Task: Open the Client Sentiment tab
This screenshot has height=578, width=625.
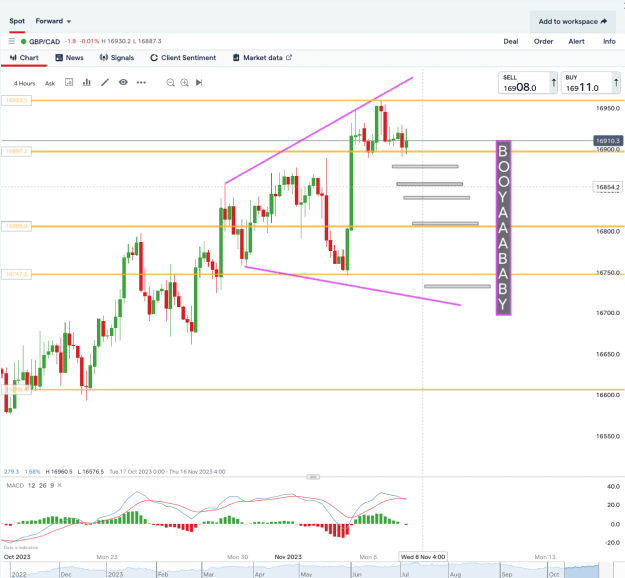Action: coord(183,58)
